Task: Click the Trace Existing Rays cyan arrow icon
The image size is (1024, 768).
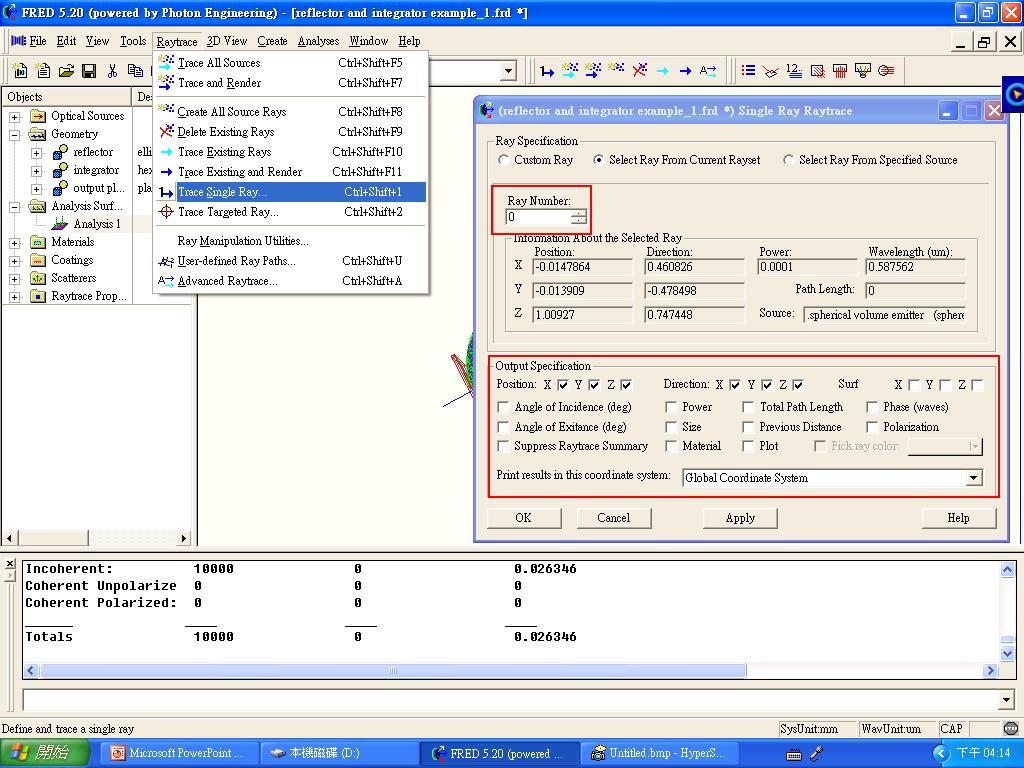Action: pyautogui.click(x=662, y=71)
